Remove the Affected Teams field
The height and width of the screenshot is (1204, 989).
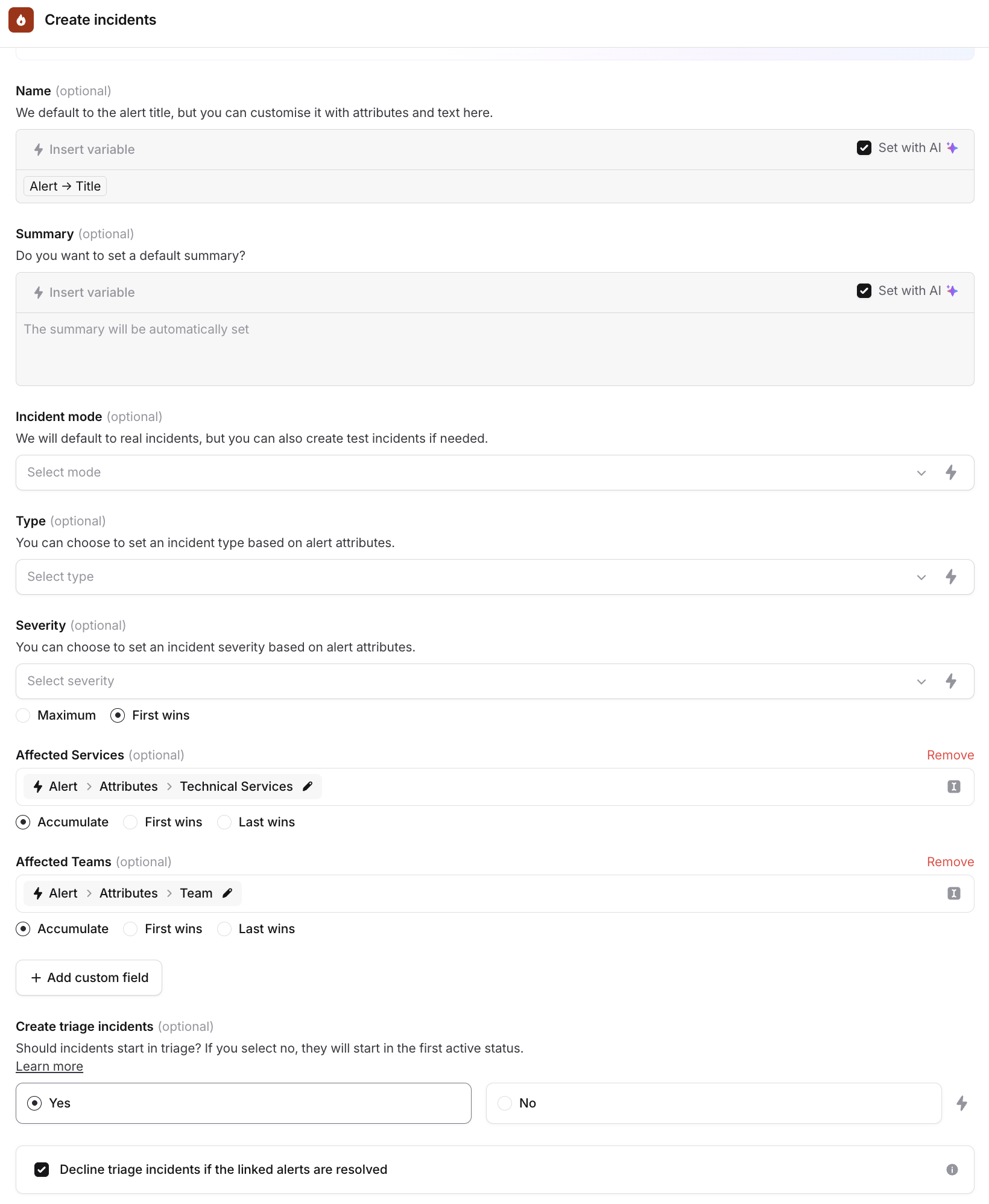(x=950, y=862)
